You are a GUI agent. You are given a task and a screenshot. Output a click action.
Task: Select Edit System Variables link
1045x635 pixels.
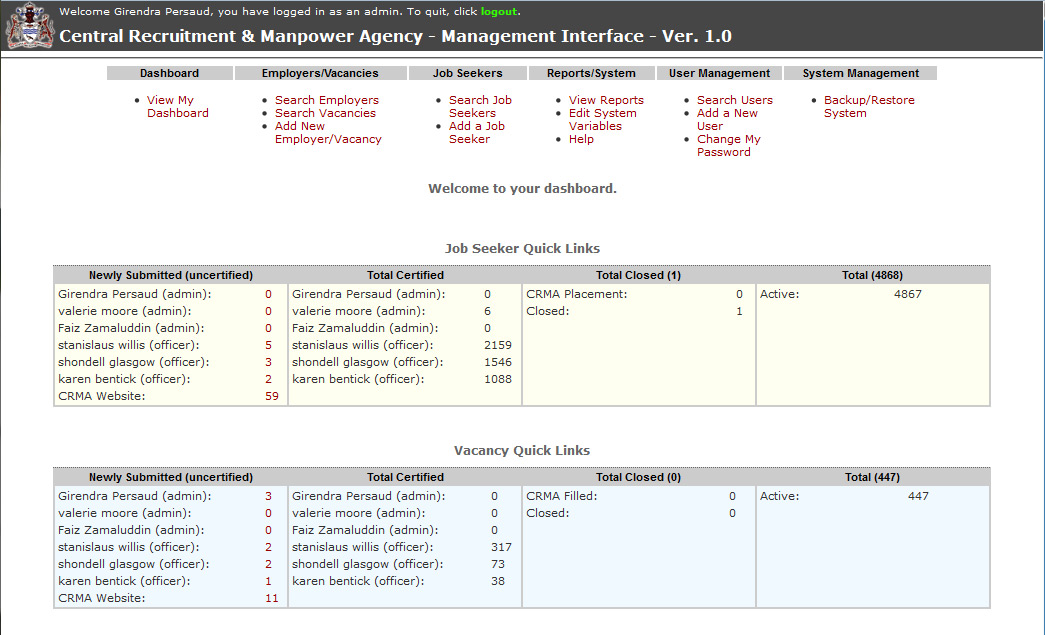pyautogui.click(x=602, y=120)
